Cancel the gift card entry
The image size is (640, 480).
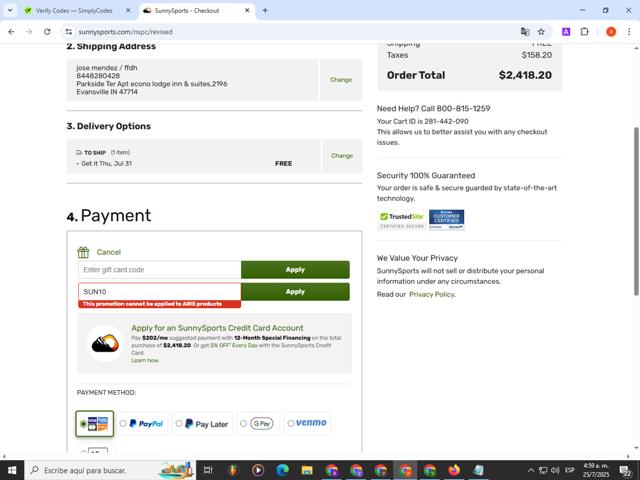109,252
